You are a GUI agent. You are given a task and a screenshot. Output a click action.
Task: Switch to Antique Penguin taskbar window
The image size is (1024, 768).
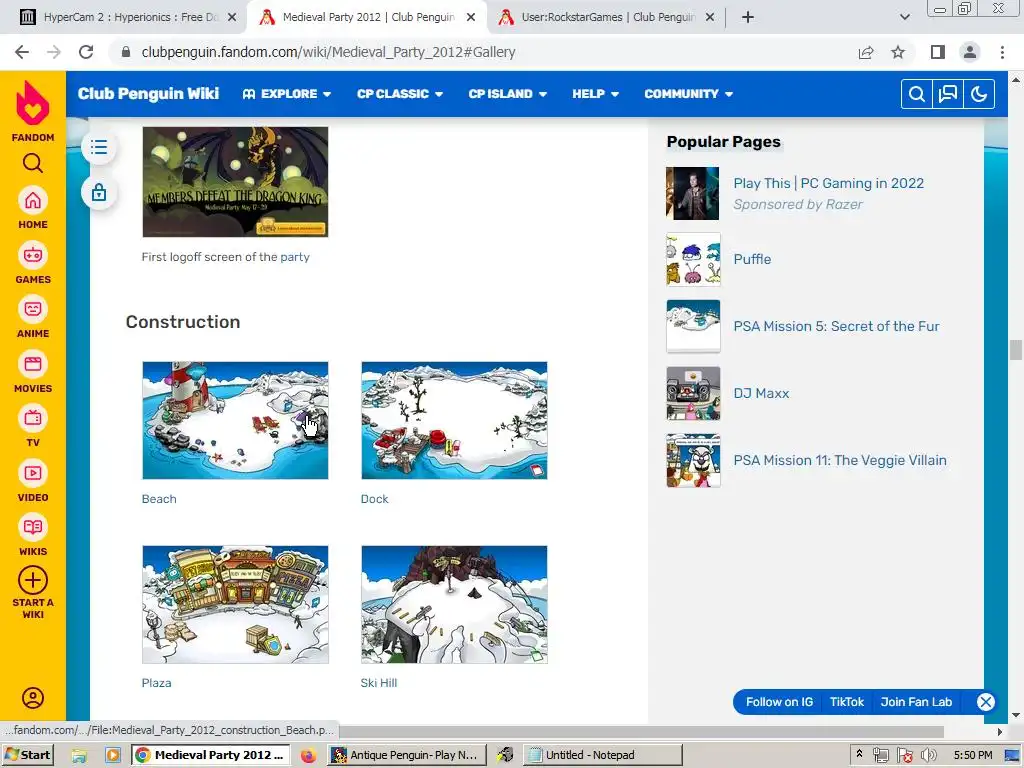406,755
